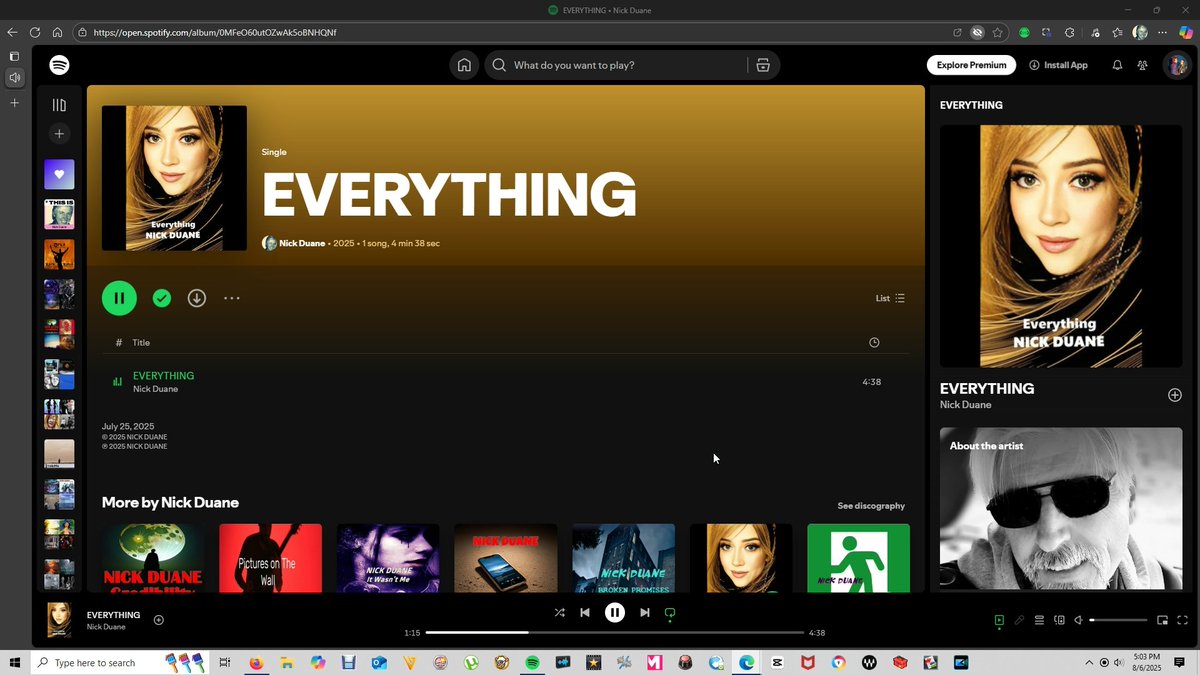1200x675 pixels.
Task: Open Liked Songs in the sidebar
Action: point(59,174)
